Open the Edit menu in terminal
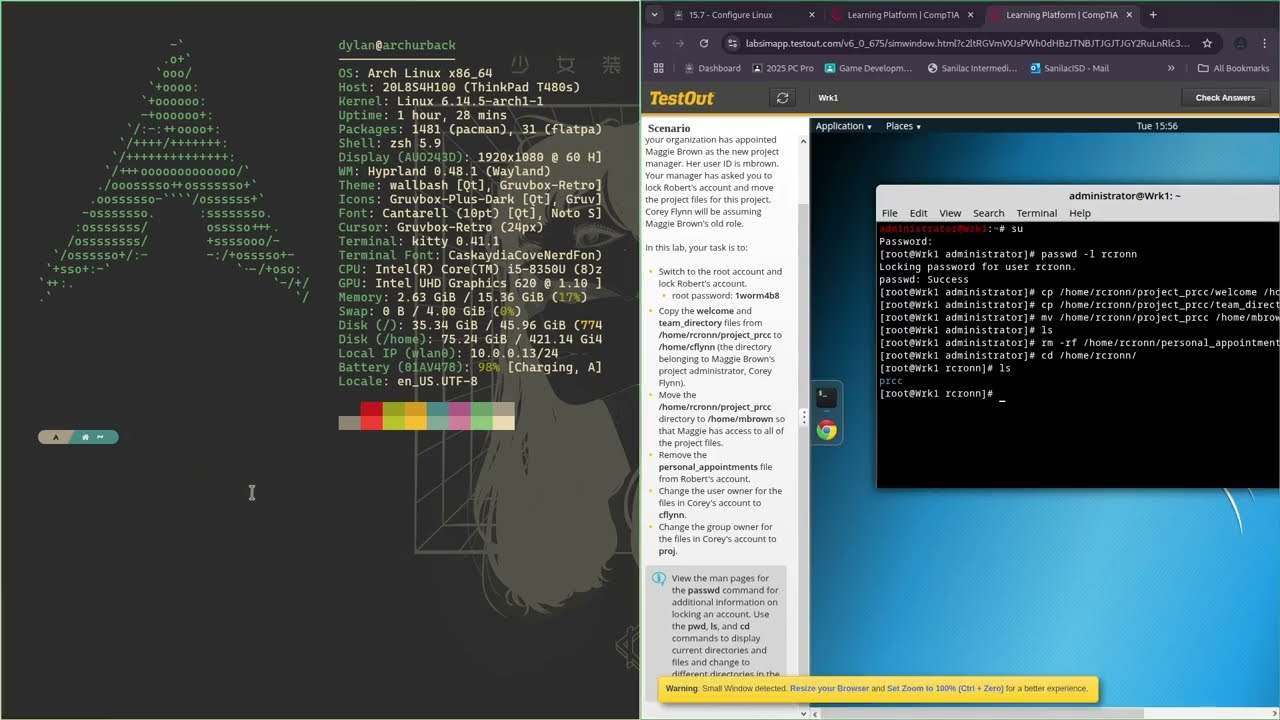The image size is (1280, 720). click(x=918, y=213)
